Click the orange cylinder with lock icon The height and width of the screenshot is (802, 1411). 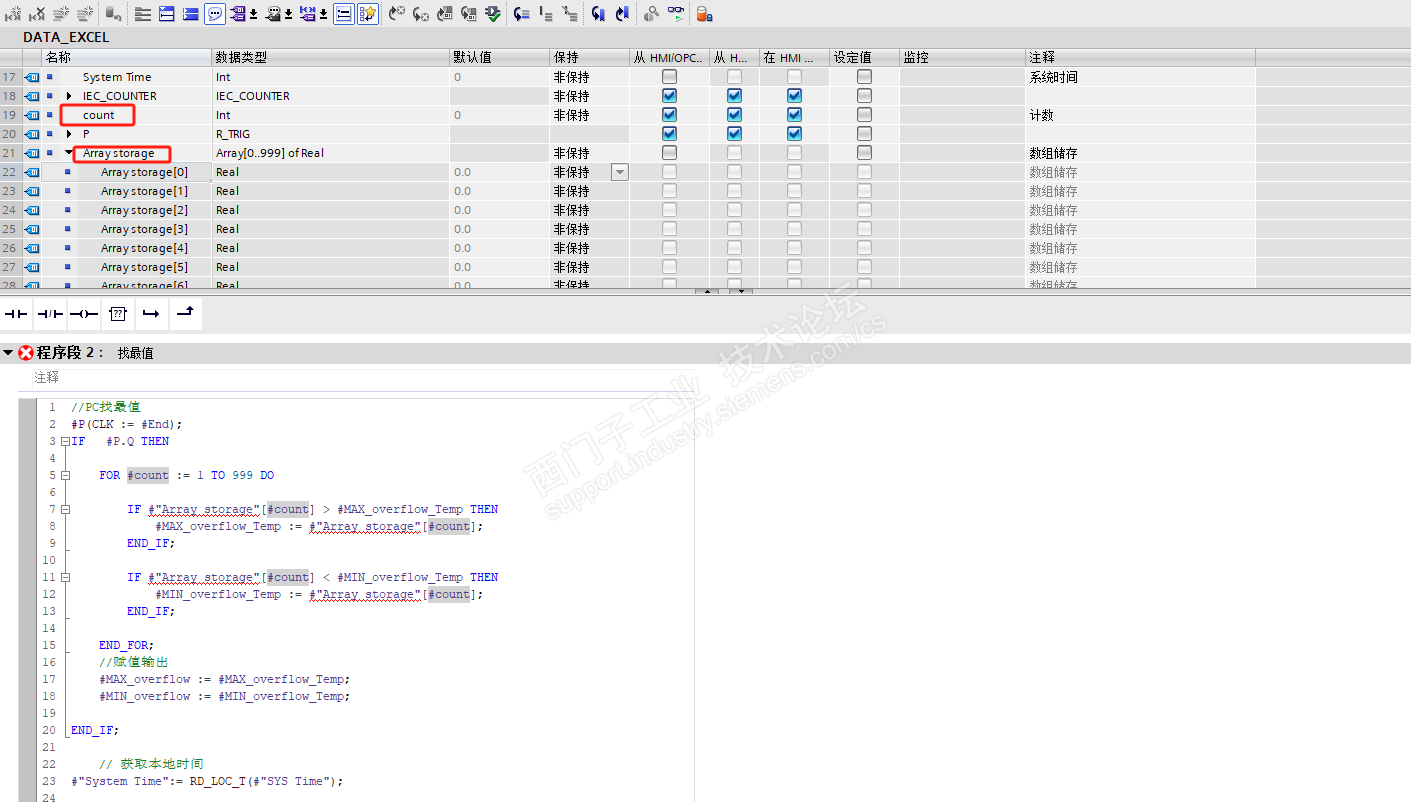[x=704, y=14]
